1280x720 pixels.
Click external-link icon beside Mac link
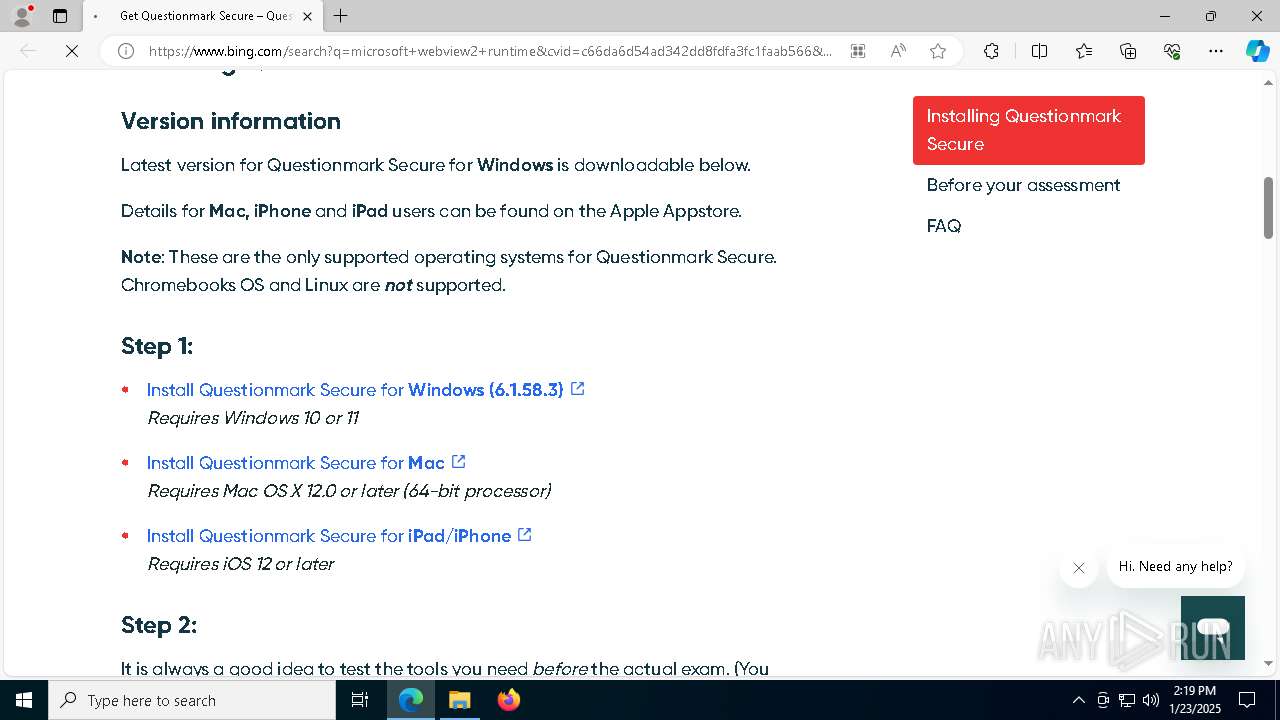(x=458, y=462)
